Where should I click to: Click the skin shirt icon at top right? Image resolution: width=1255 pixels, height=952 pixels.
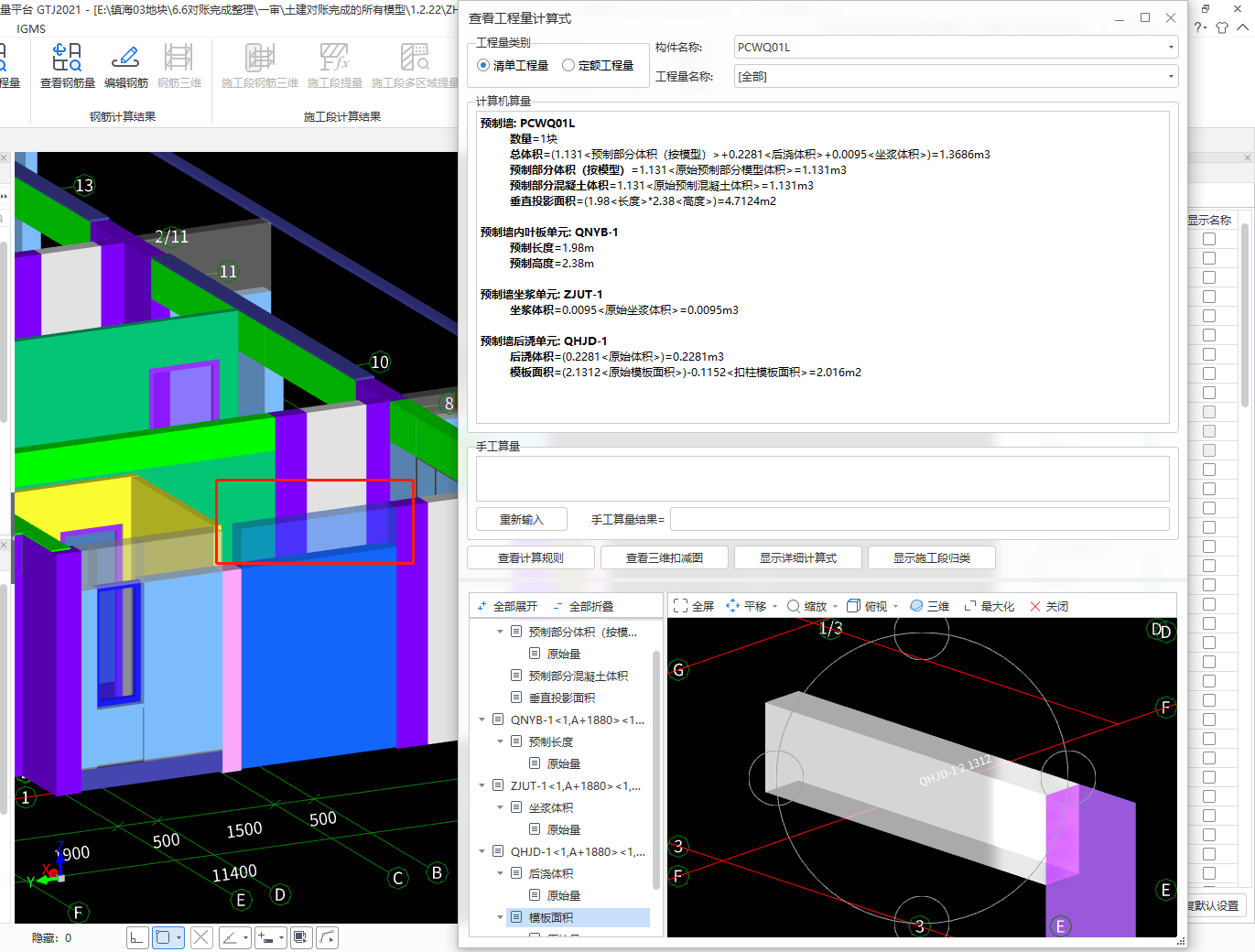[x=1222, y=27]
